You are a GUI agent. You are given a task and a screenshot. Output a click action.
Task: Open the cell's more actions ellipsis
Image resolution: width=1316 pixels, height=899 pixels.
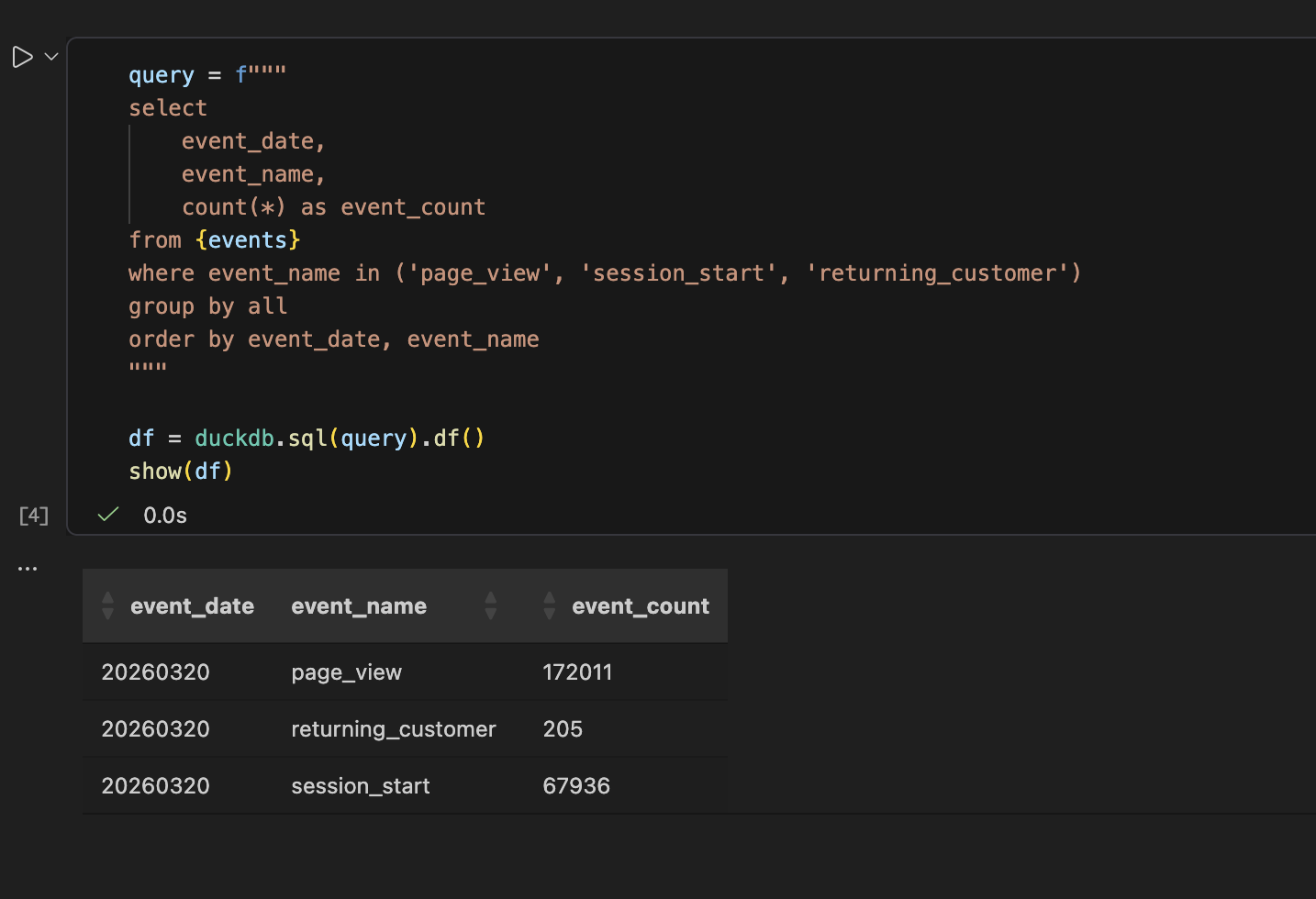coord(27,567)
